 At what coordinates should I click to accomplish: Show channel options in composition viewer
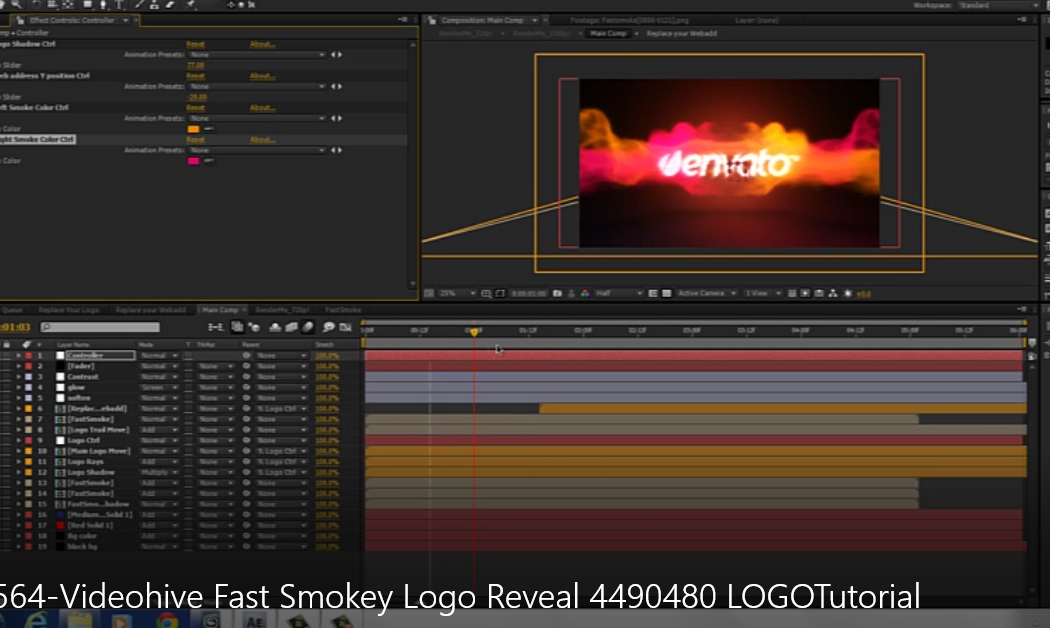tap(585, 293)
